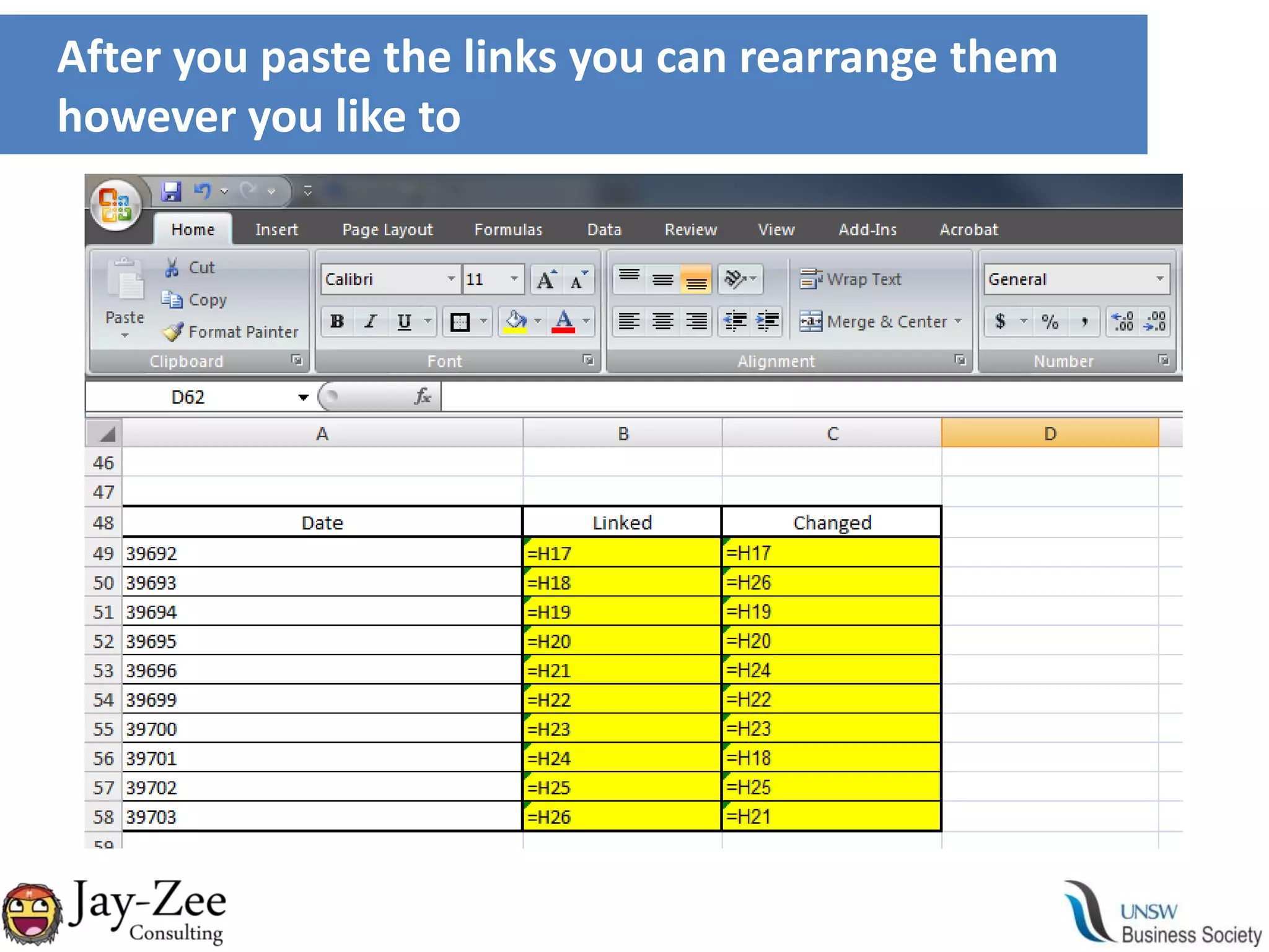Click the Insert Function fx icon
Image resolution: width=1269 pixels, height=952 pixels.
(x=423, y=396)
